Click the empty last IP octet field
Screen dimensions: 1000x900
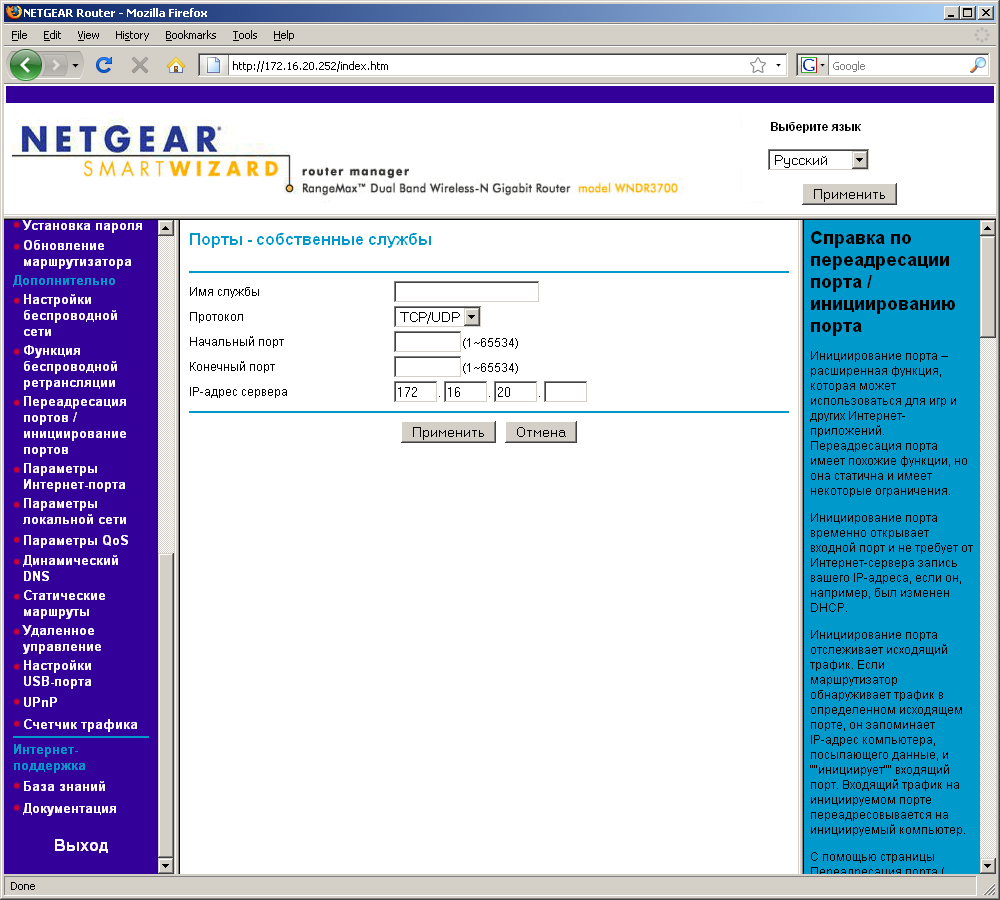[566, 392]
